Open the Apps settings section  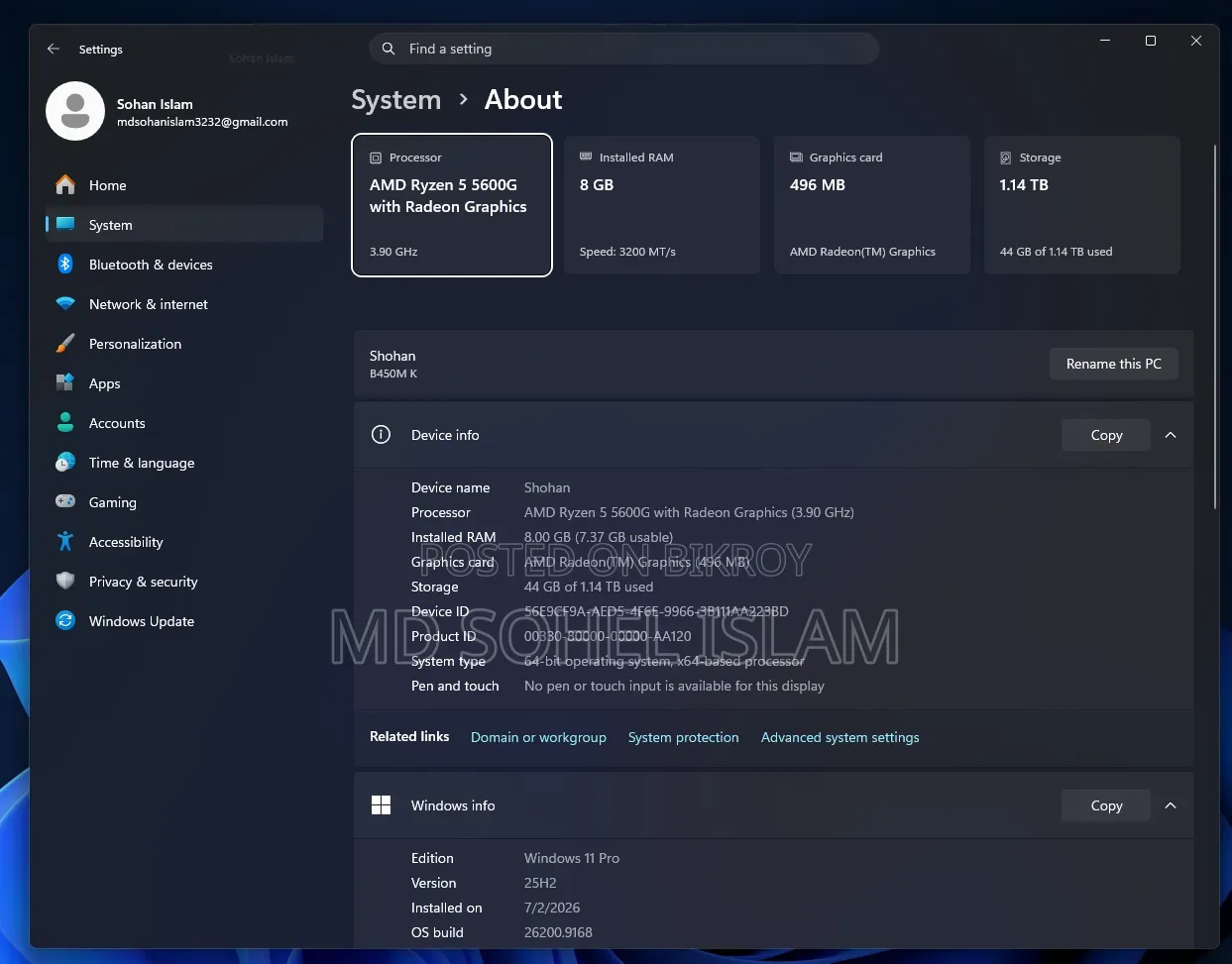[x=184, y=383]
